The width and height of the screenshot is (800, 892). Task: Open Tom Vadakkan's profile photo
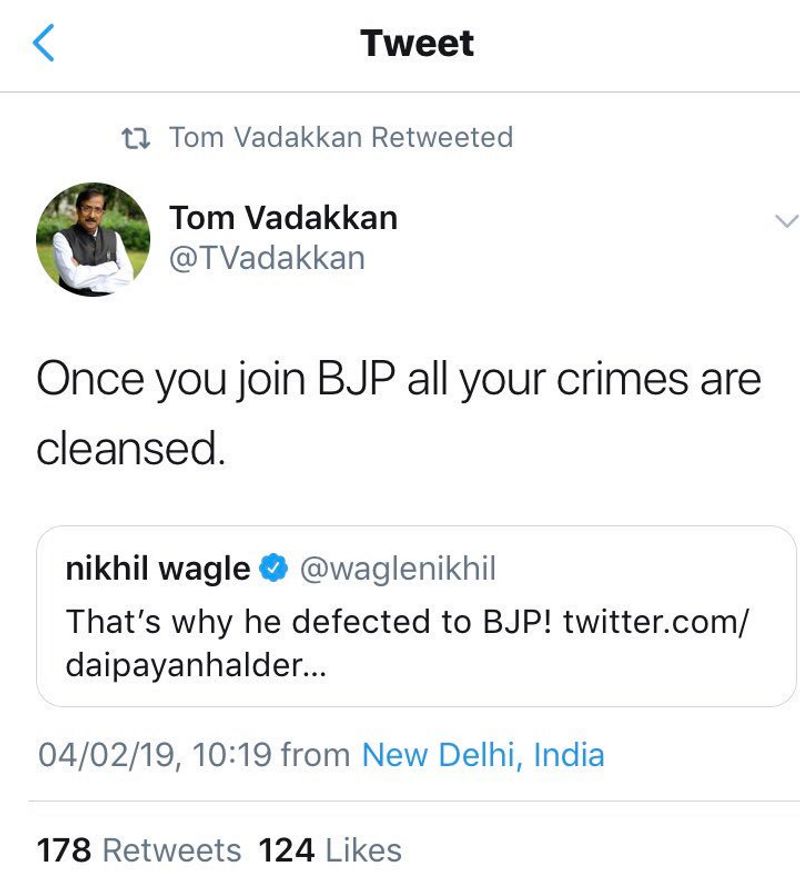pyautogui.click(x=93, y=239)
